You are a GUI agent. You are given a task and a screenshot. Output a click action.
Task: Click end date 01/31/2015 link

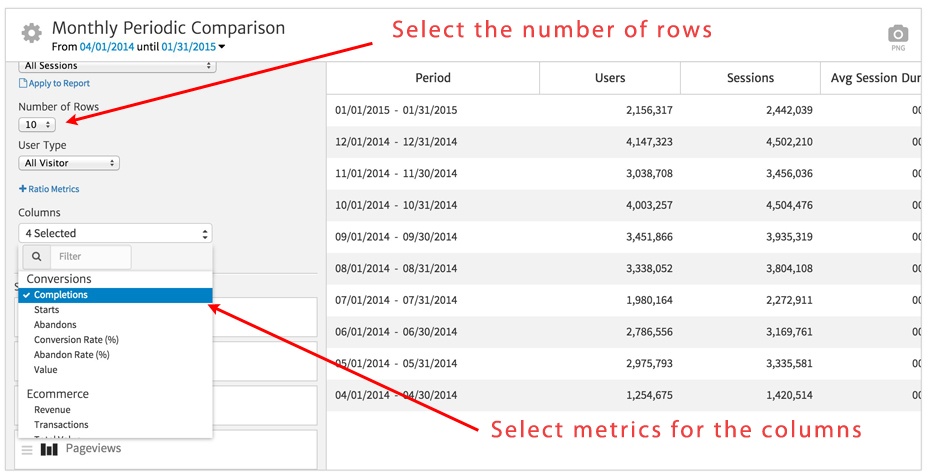pos(189,47)
